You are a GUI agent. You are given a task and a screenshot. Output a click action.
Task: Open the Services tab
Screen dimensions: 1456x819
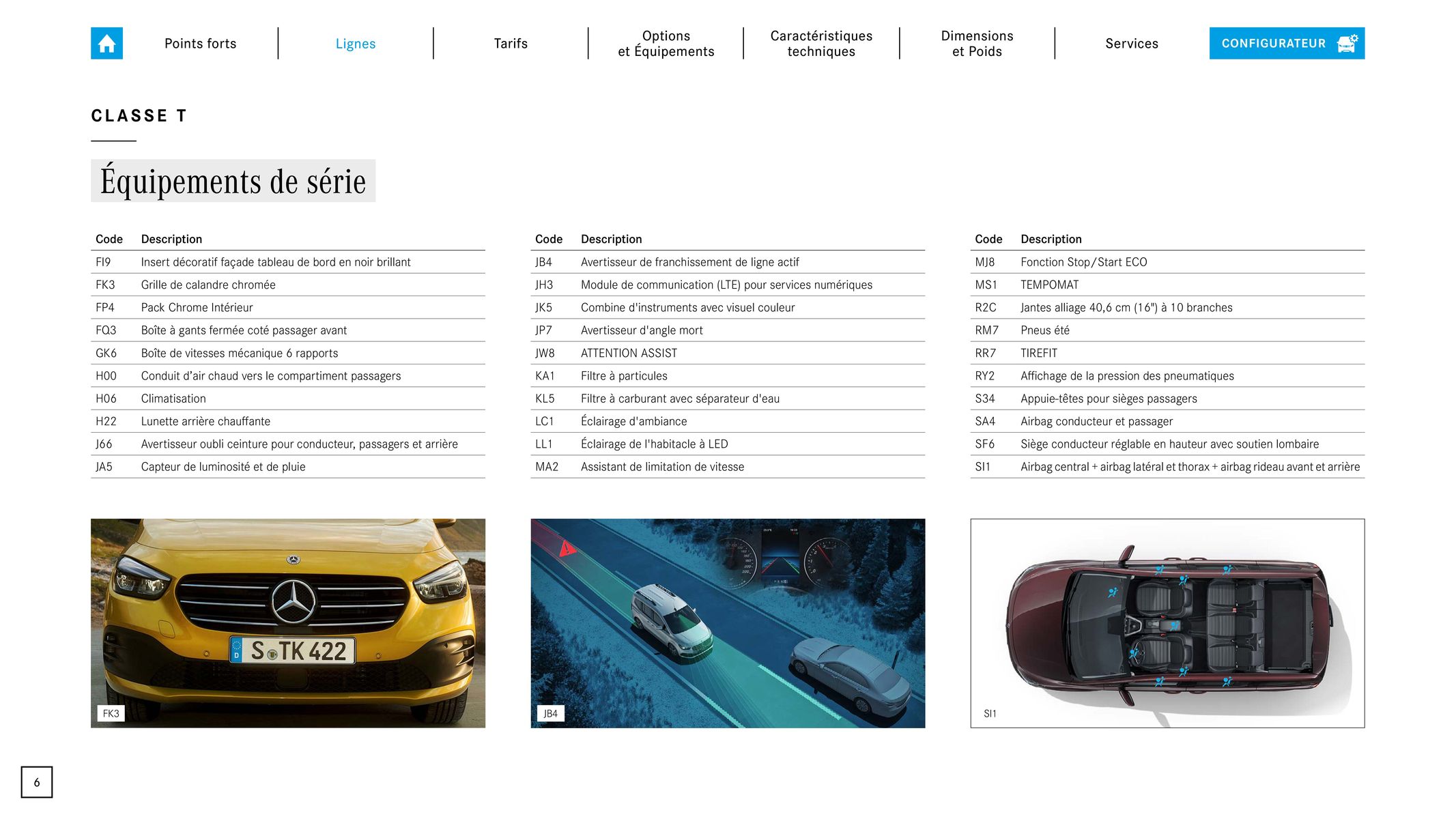(x=1132, y=44)
